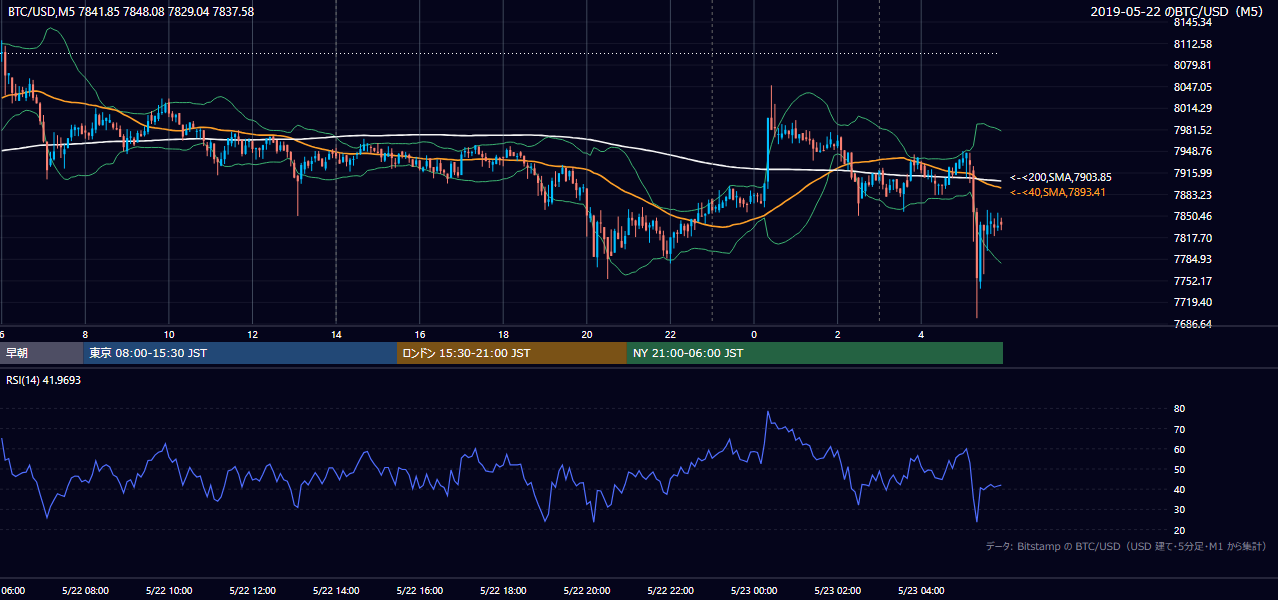Click price axis label 7686.64
Viewport: 1278px width, 600px height.
point(1192,324)
